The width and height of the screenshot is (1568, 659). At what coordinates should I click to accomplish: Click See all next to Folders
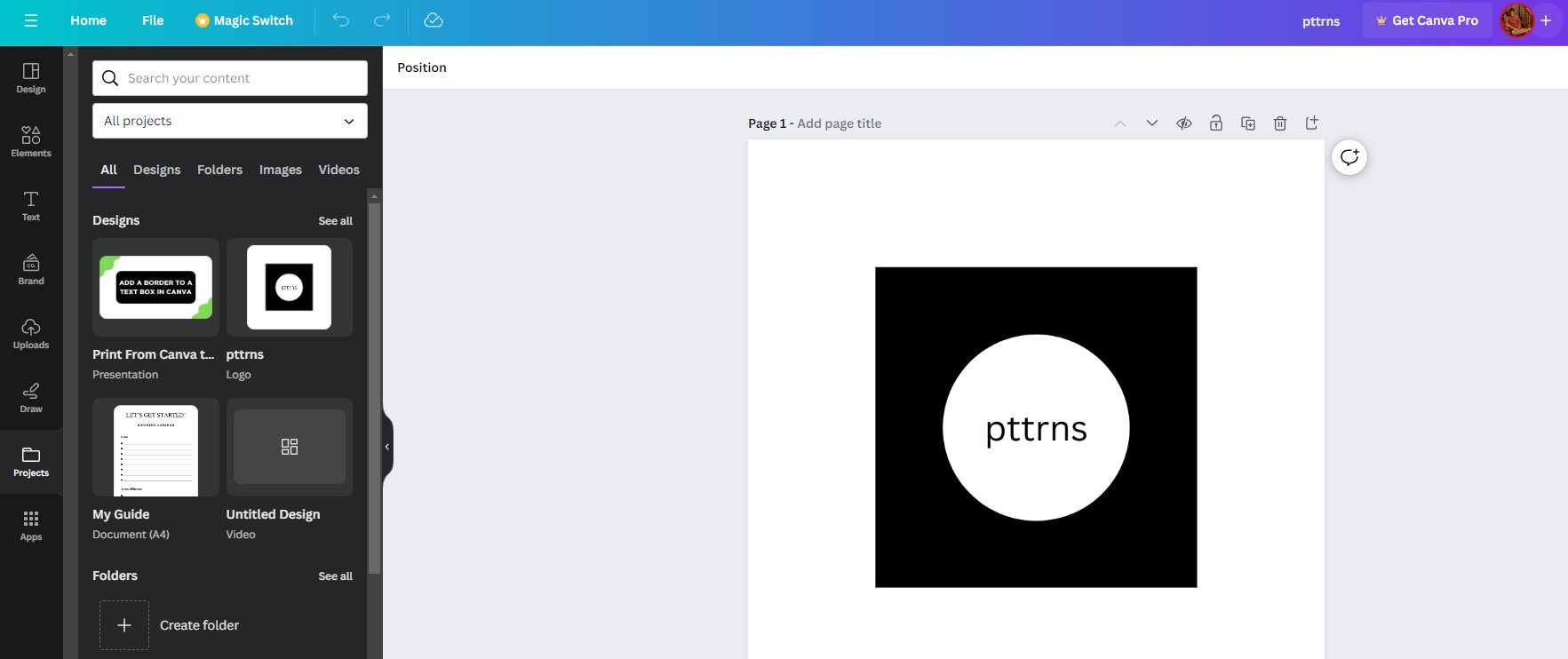point(336,576)
